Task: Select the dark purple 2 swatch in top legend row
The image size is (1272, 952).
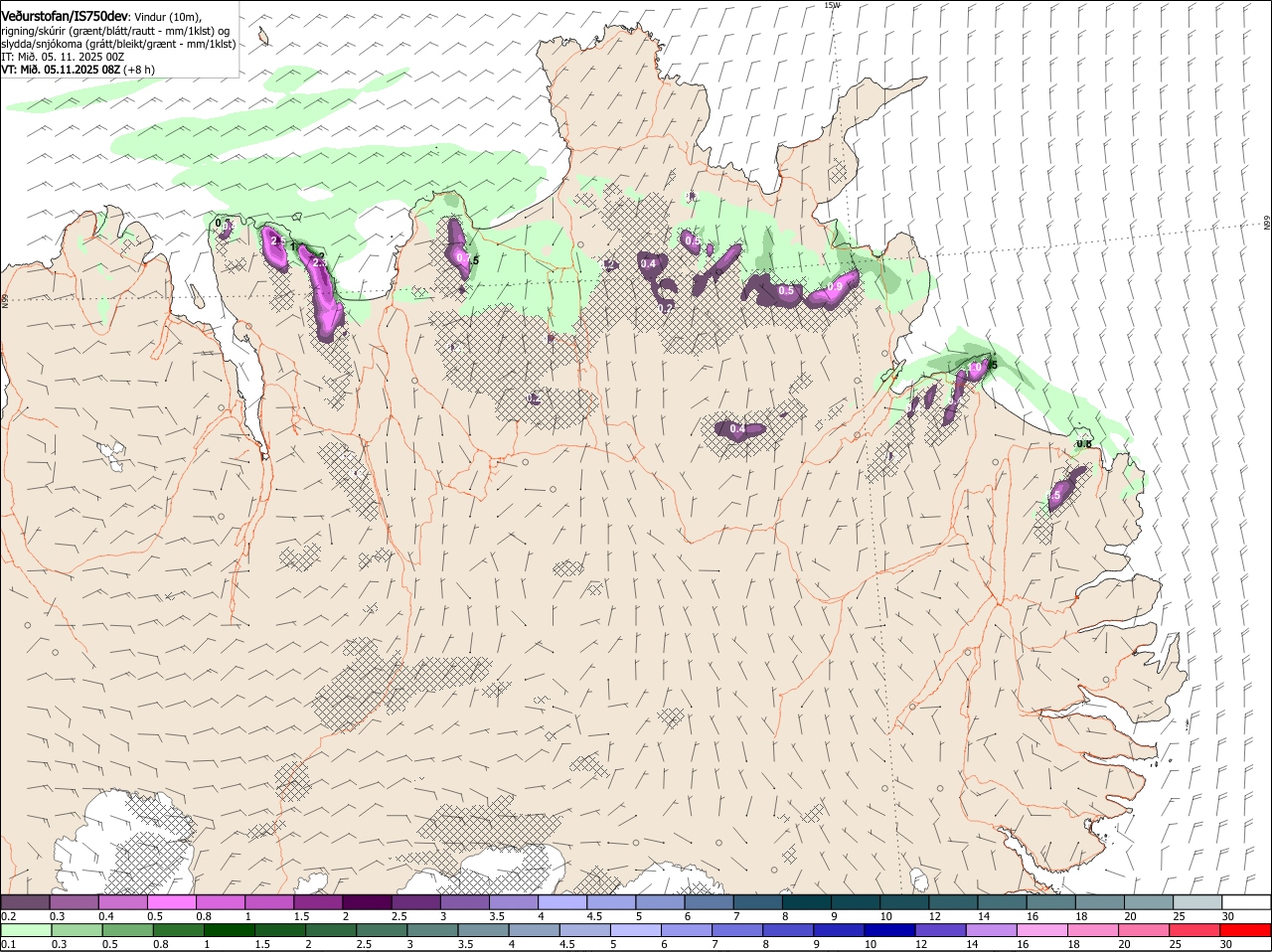Action: point(367,902)
